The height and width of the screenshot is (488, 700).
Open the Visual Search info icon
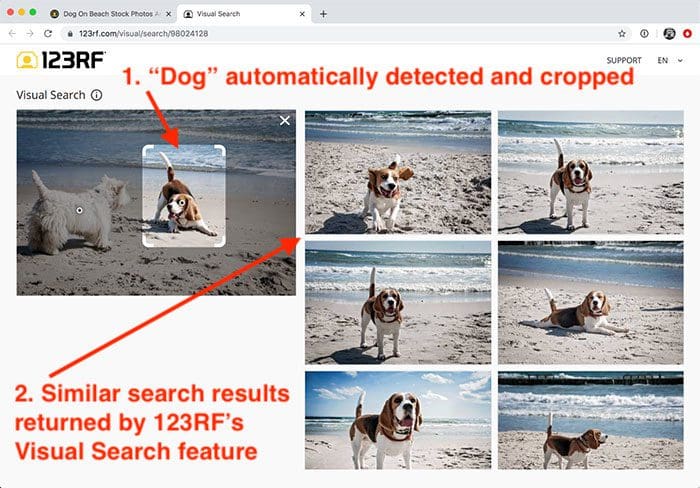[x=96, y=95]
